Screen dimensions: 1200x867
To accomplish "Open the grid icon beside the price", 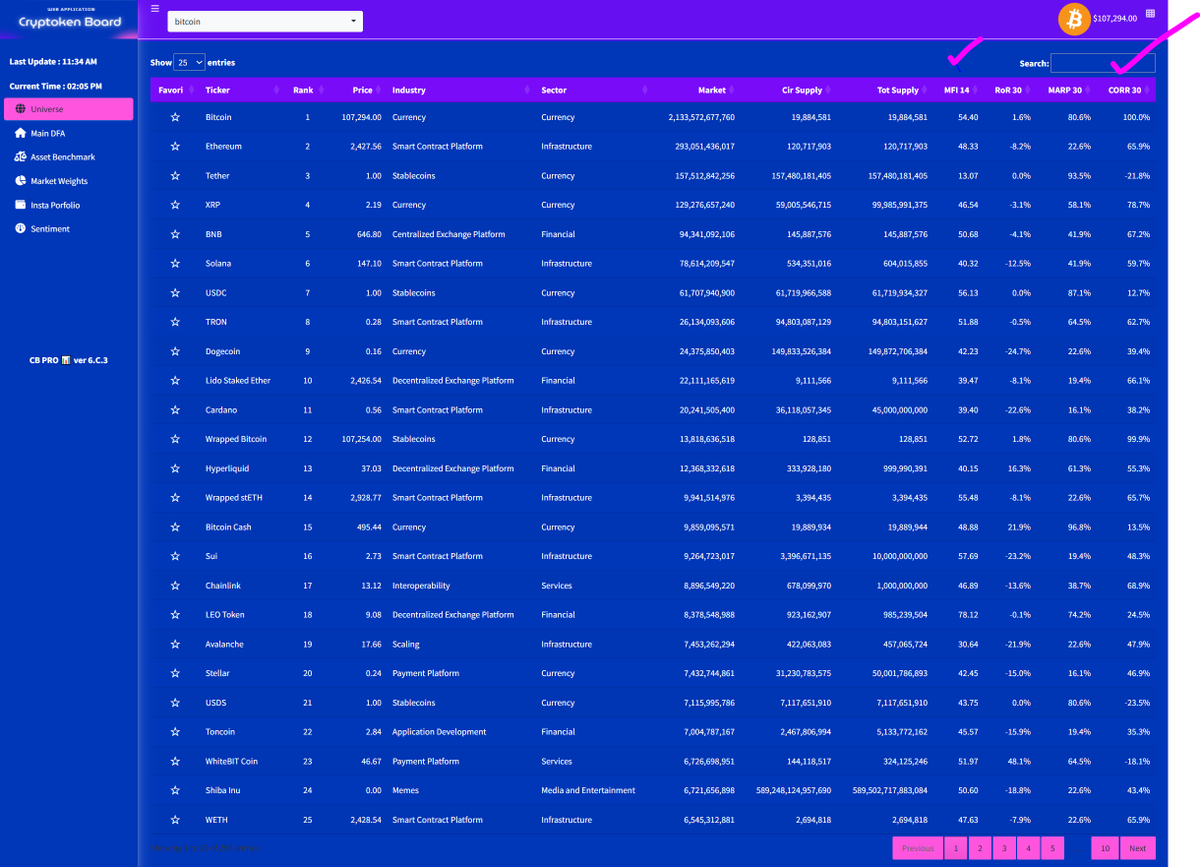I will (x=1150, y=13).
